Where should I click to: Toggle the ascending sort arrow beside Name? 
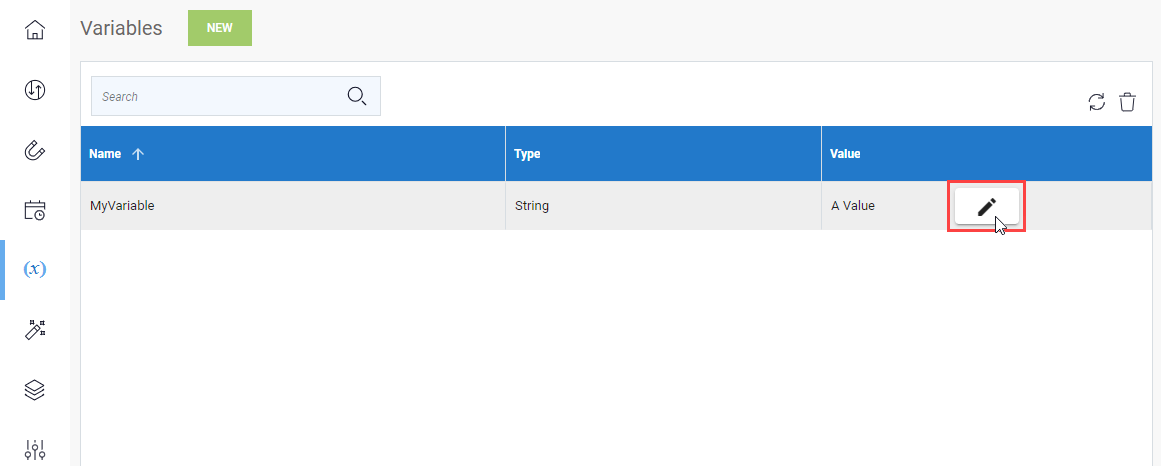click(138, 154)
